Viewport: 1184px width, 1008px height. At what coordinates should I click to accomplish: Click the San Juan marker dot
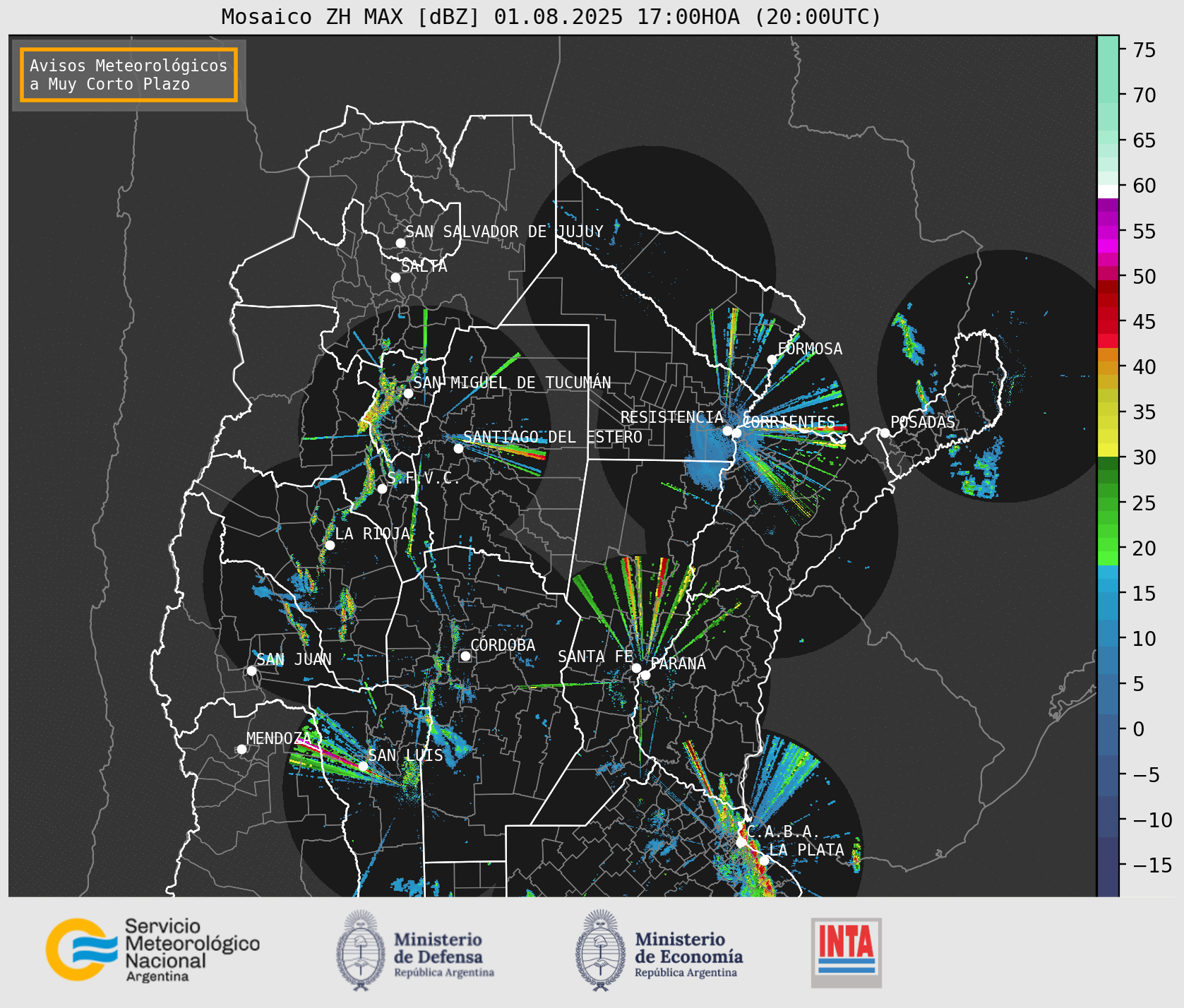tap(251, 671)
